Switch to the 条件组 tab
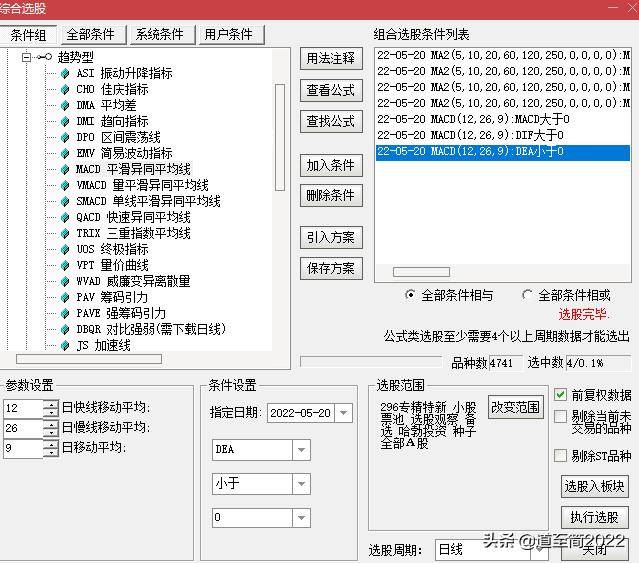 pyautogui.click(x=29, y=35)
